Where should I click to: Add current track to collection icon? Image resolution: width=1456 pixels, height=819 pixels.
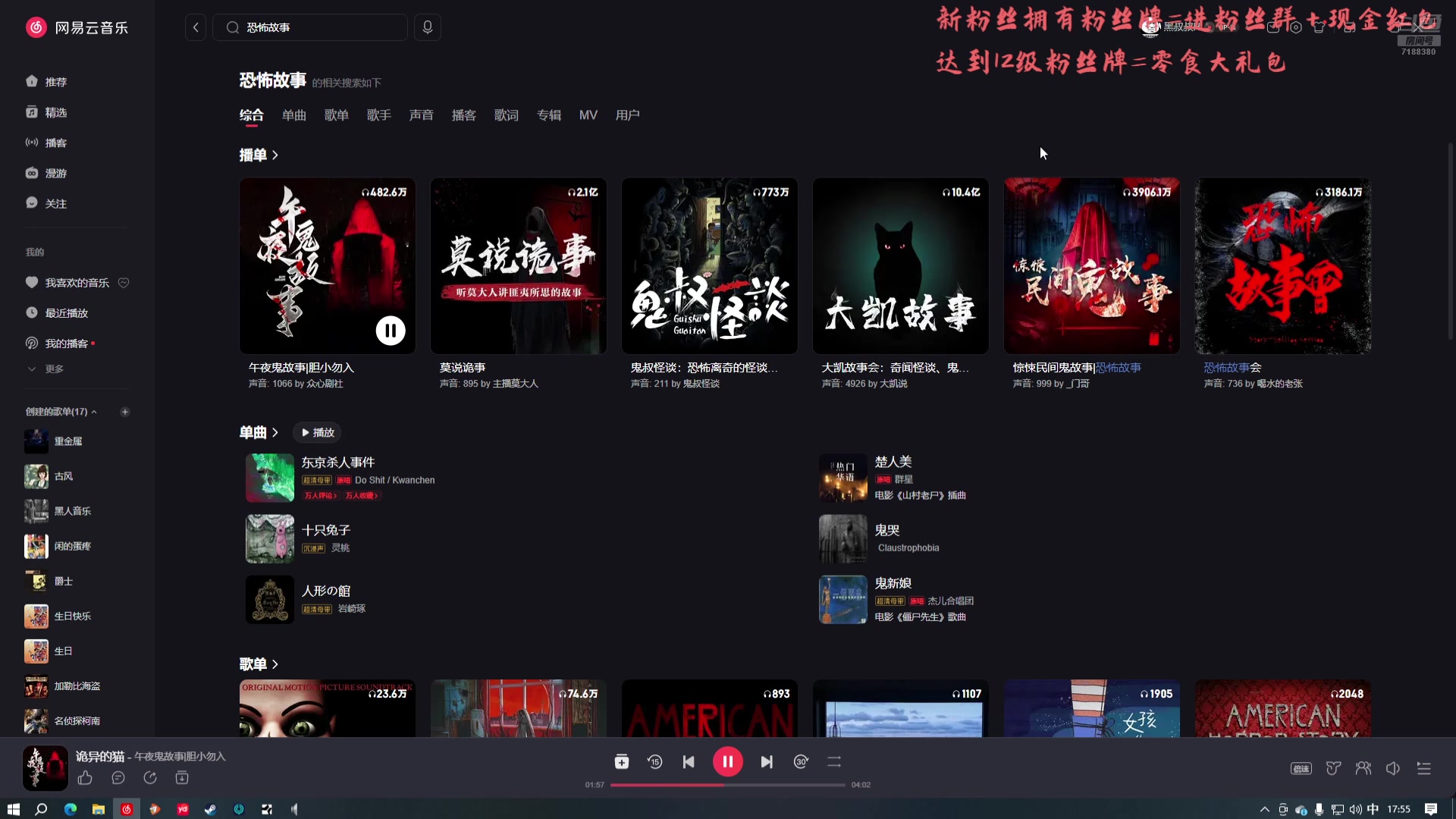click(622, 762)
